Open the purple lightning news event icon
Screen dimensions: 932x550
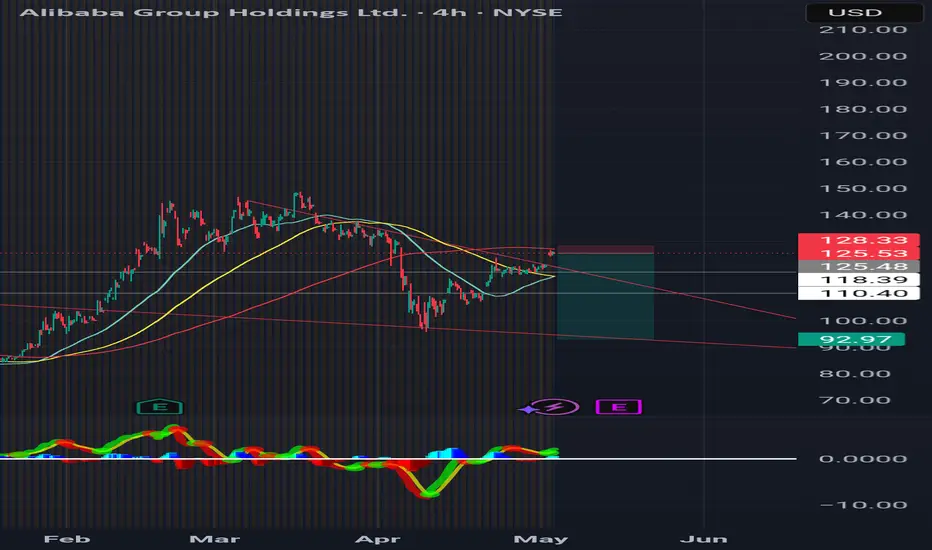[554, 407]
